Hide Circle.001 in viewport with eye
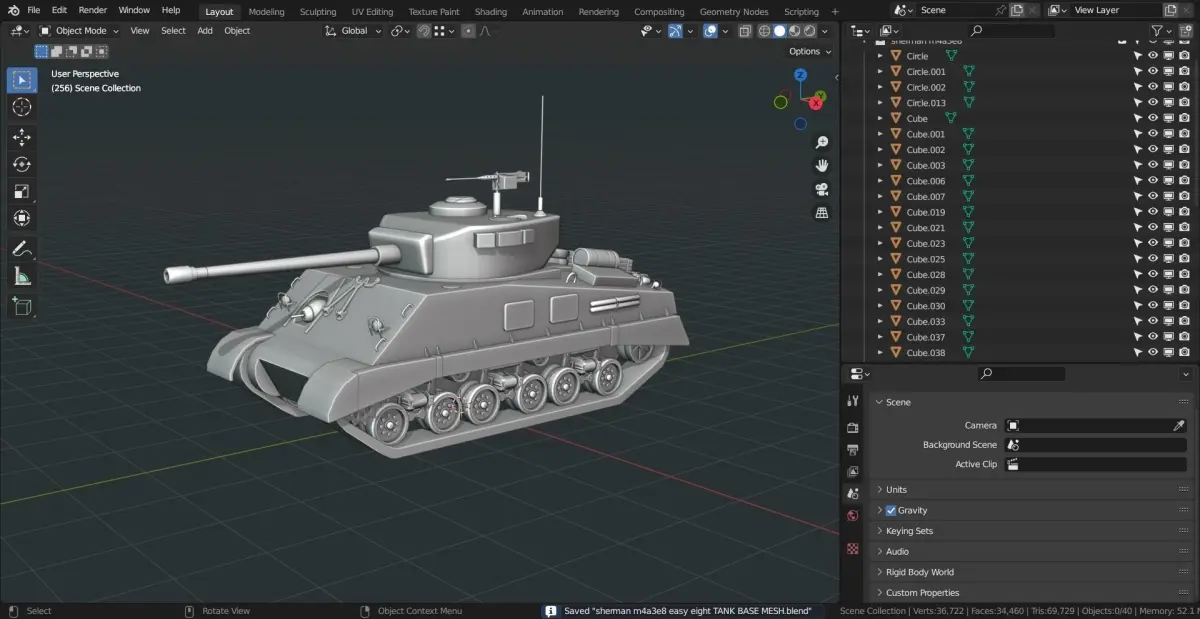 1153,72
